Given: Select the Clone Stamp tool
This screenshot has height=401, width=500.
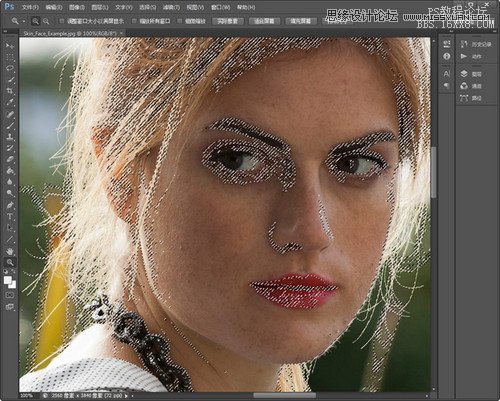Looking at the screenshot, I should pyautogui.click(x=10, y=137).
